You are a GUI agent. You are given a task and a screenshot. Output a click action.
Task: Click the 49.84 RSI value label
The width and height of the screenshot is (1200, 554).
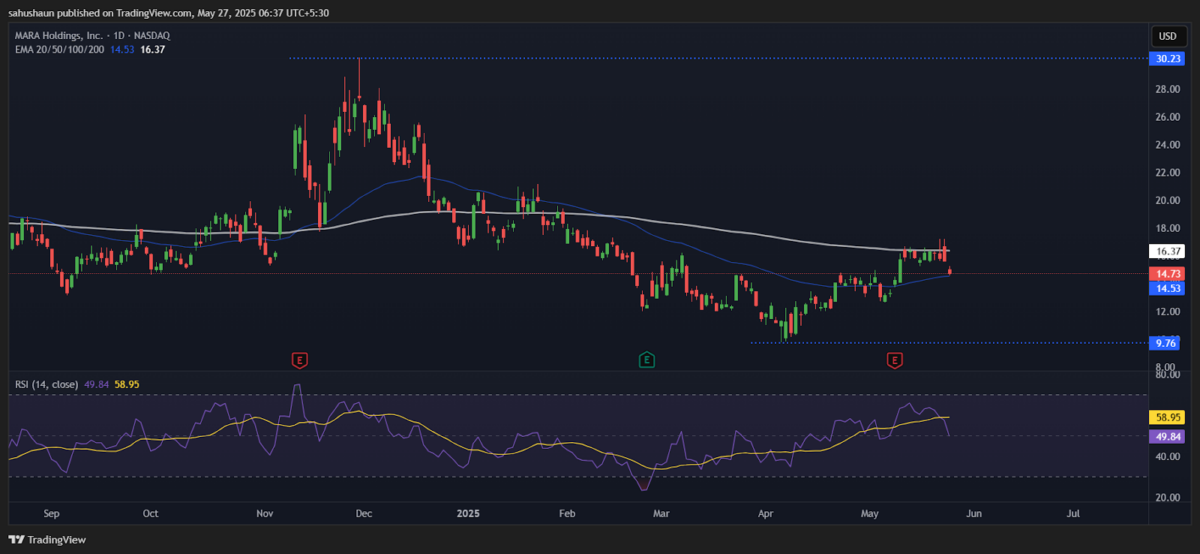click(1166, 436)
